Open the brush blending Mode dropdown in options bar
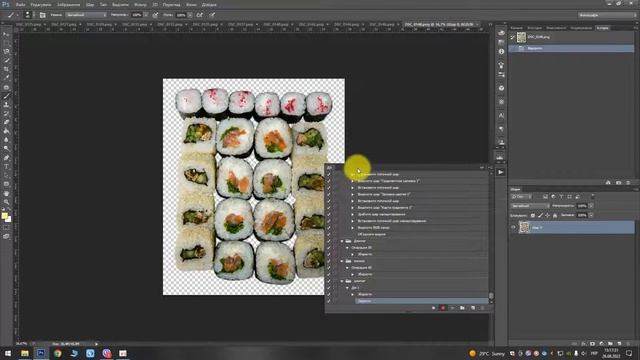This screenshot has width=640, height=360. click(x=86, y=15)
